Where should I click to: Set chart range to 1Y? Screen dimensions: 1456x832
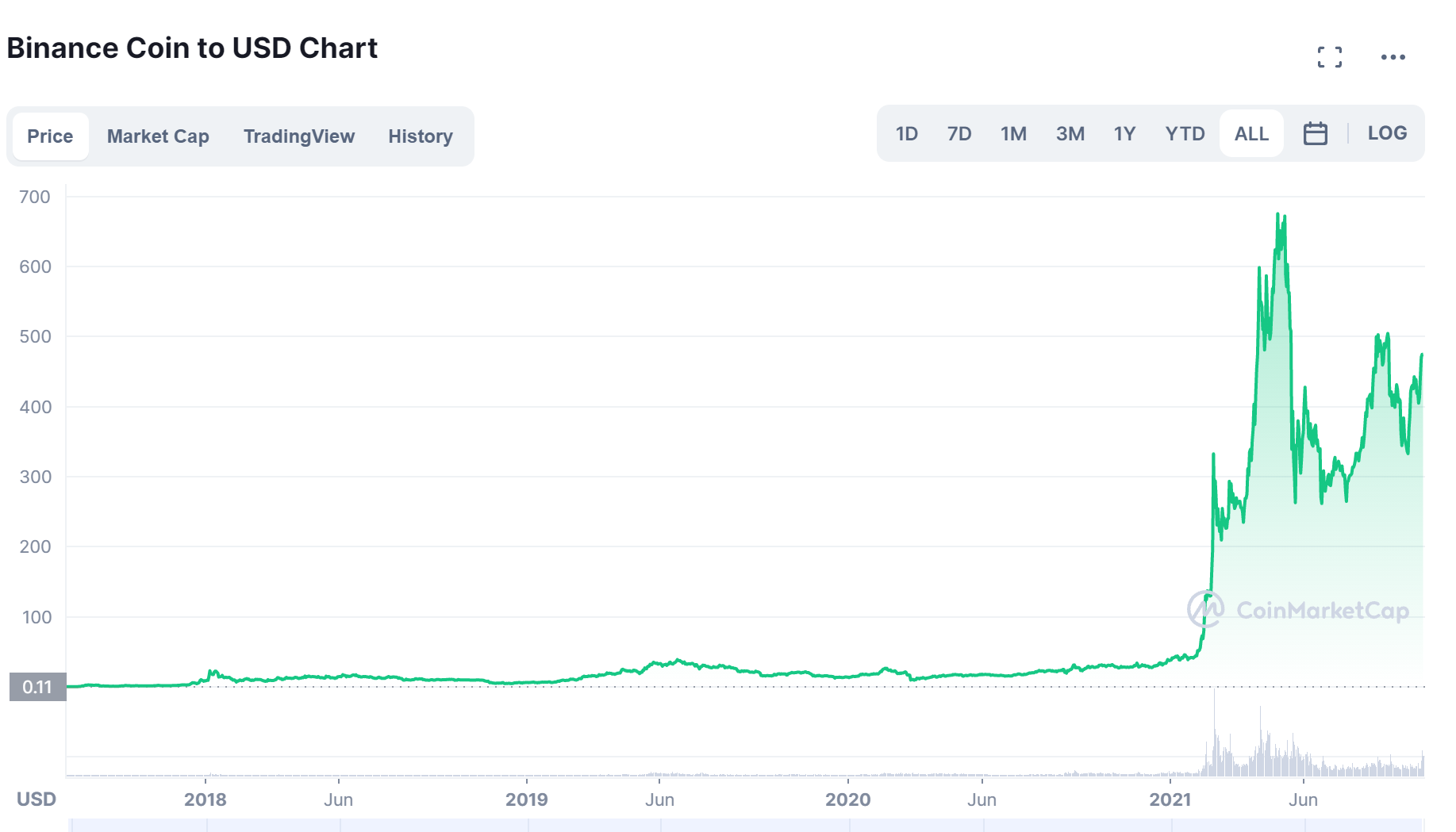tap(1124, 133)
